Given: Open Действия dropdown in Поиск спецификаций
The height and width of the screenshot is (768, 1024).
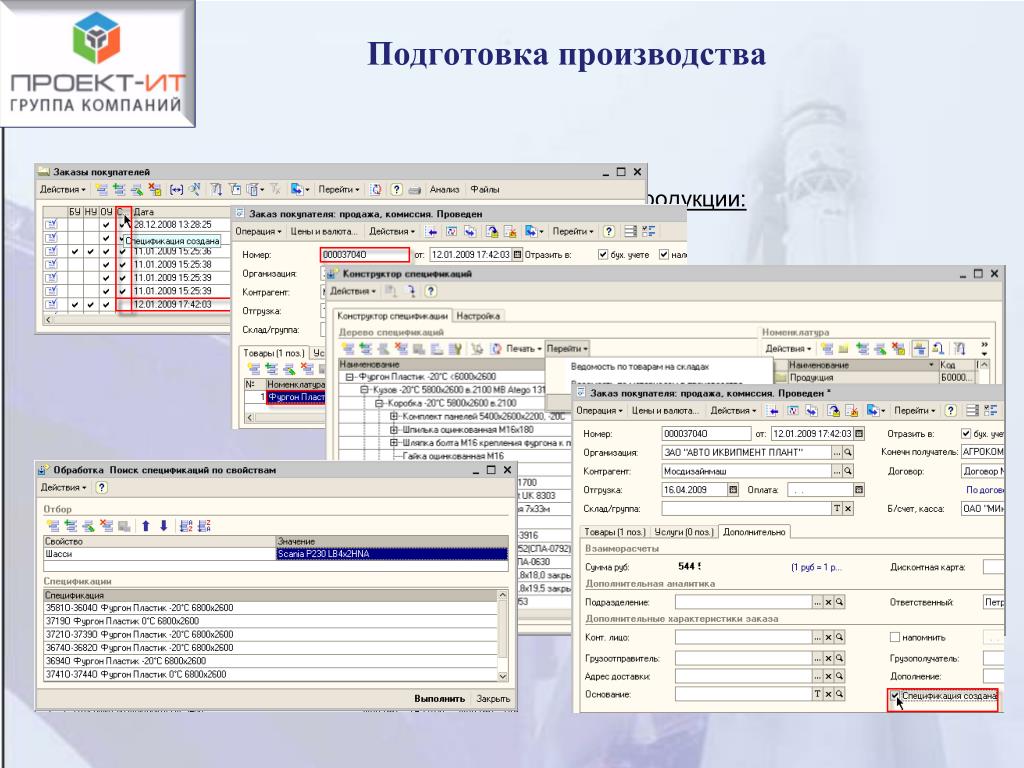Looking at the screenshot, I should click(x=63, y=487).
